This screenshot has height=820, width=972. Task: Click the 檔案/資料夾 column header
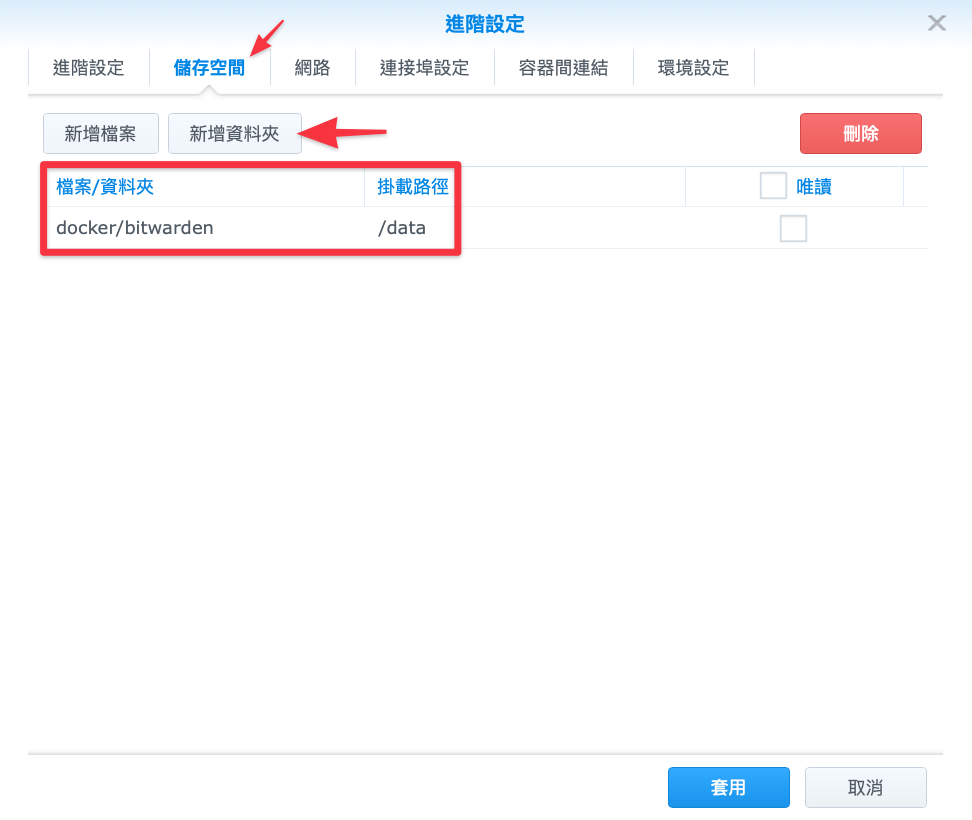point(206,187)
